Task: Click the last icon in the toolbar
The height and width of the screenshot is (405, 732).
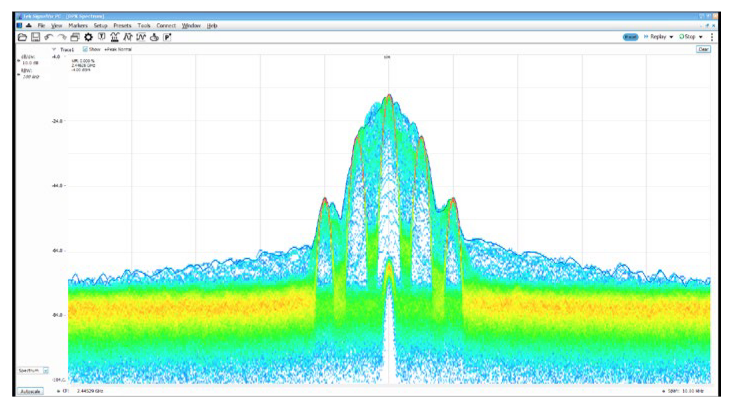Action: point(167,37)
